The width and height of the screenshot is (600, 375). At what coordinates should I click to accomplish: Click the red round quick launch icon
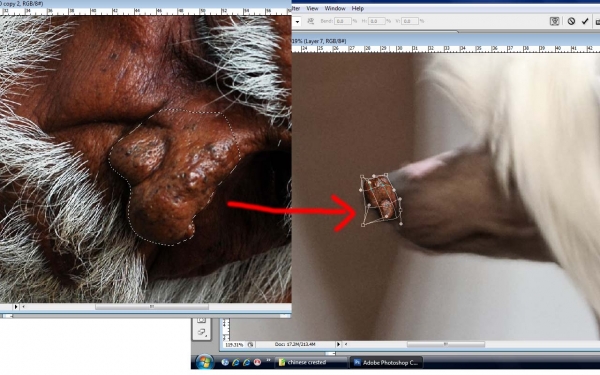(258, 362)
